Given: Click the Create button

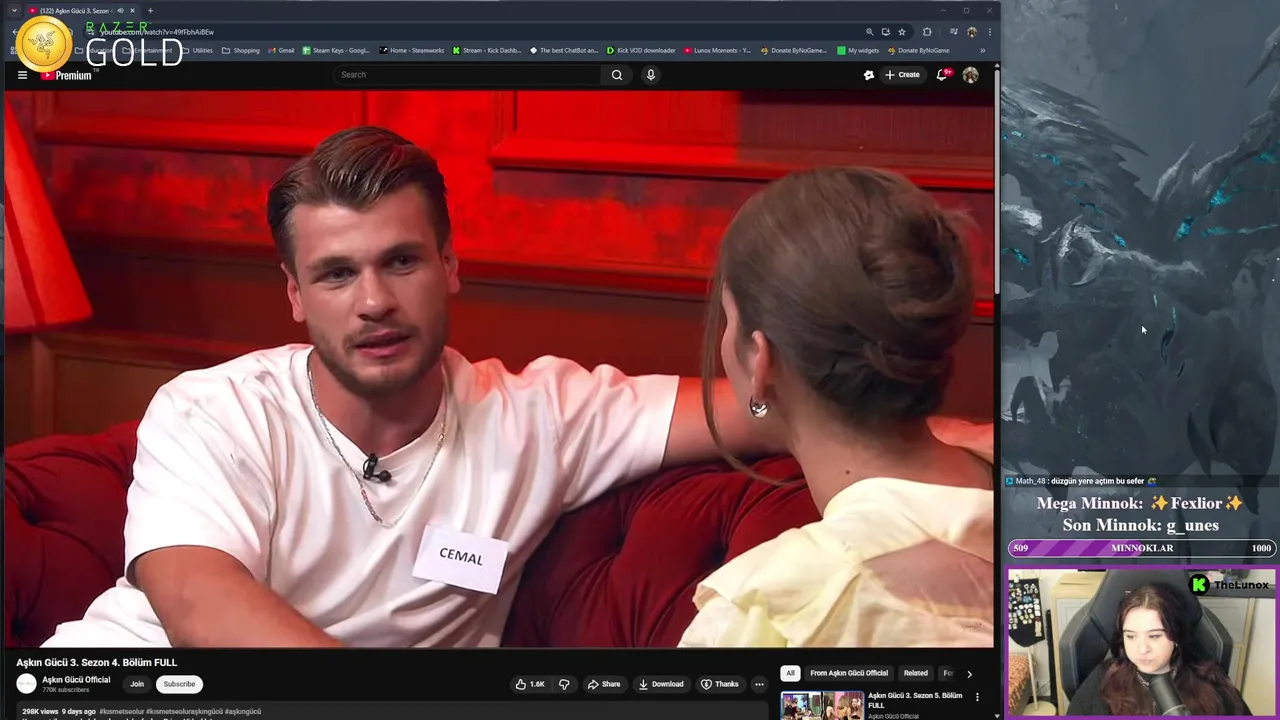Looking at the screenshot, I should pos(902,75).
